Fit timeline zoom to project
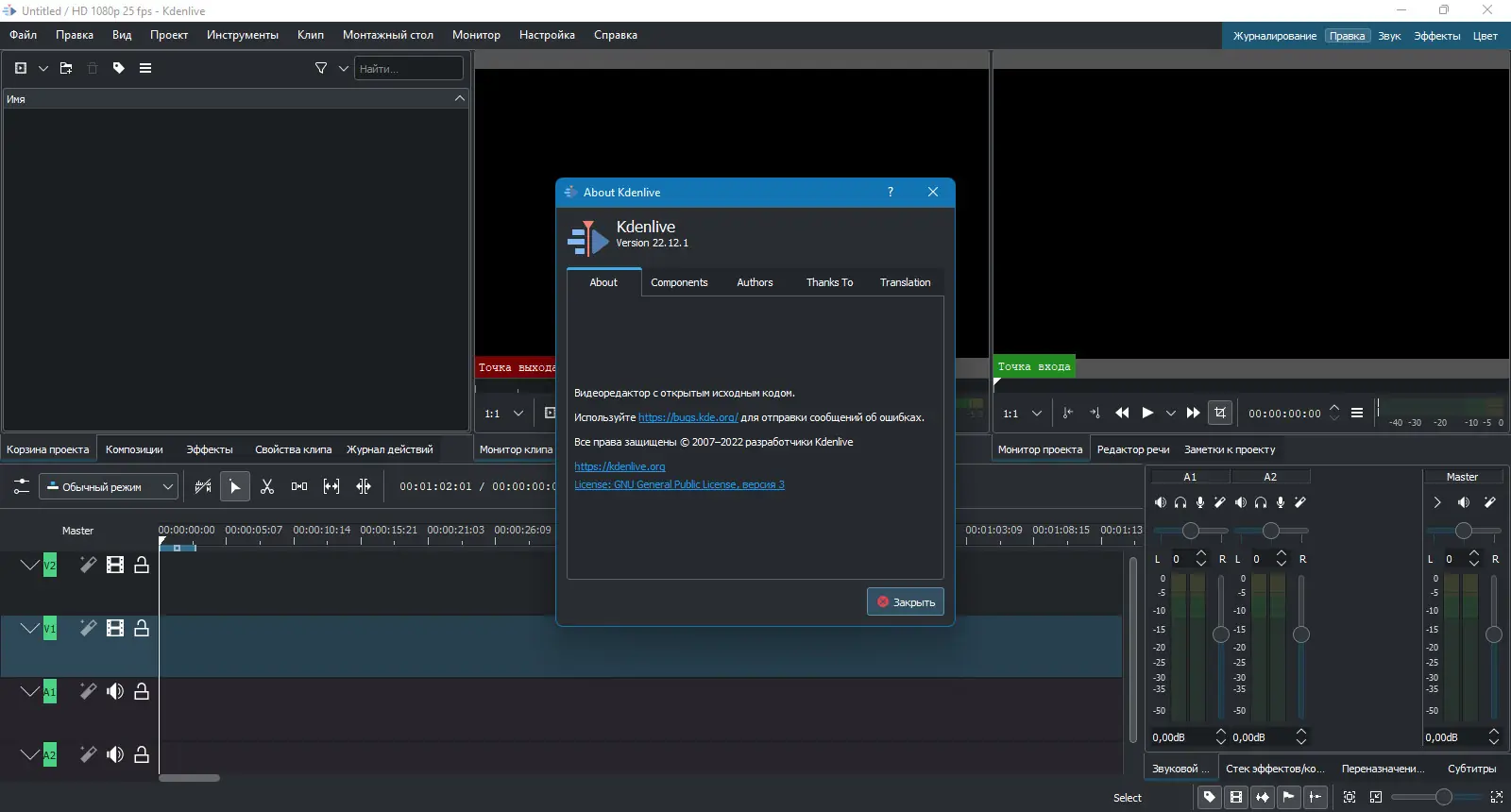 (x=1350, y=798)
